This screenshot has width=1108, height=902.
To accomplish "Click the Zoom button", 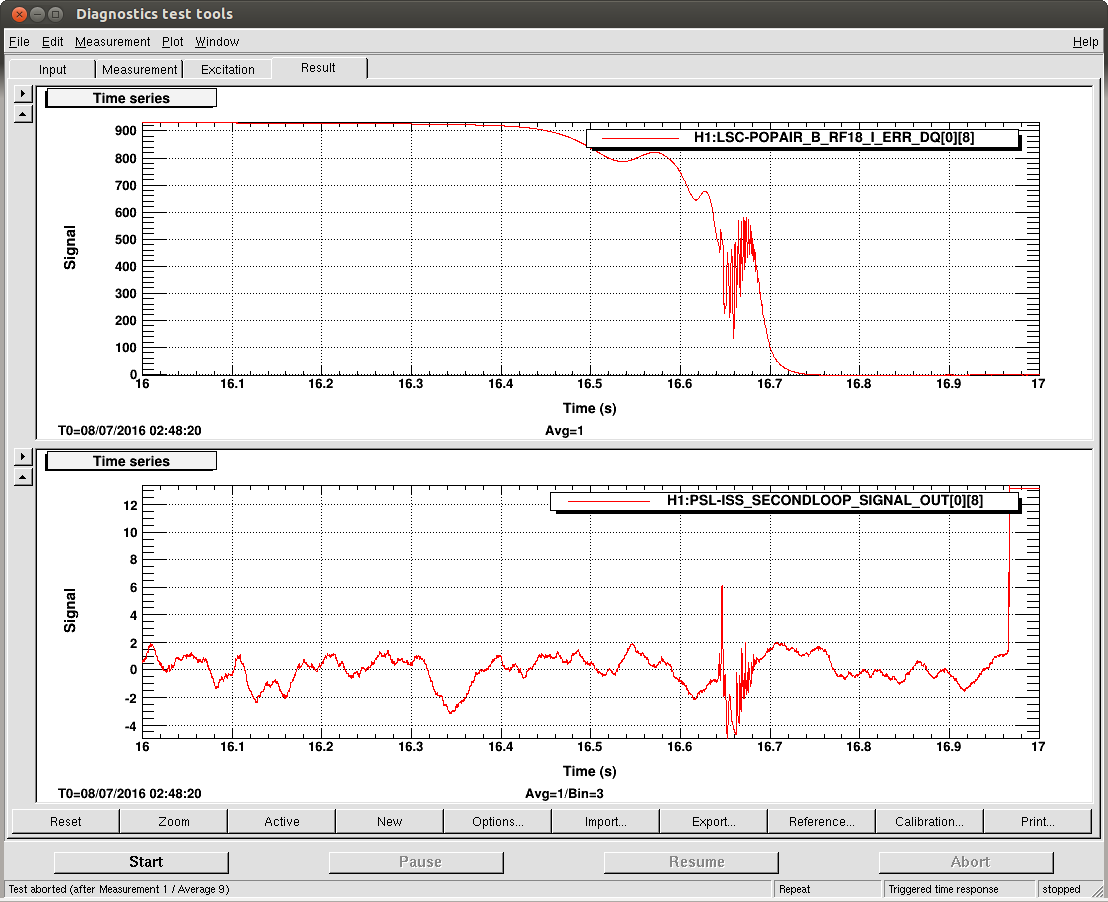I will tap(174, 821).
